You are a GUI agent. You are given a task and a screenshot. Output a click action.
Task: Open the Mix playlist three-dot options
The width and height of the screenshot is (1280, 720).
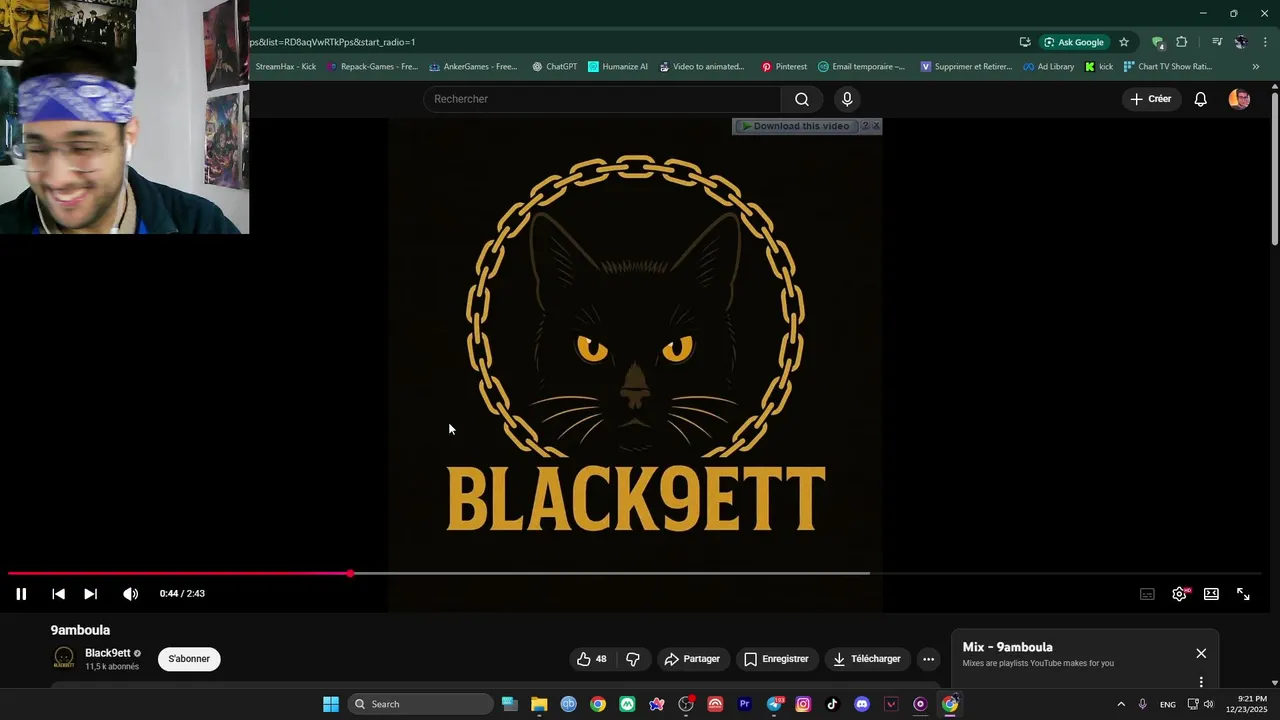point(1201,682)
